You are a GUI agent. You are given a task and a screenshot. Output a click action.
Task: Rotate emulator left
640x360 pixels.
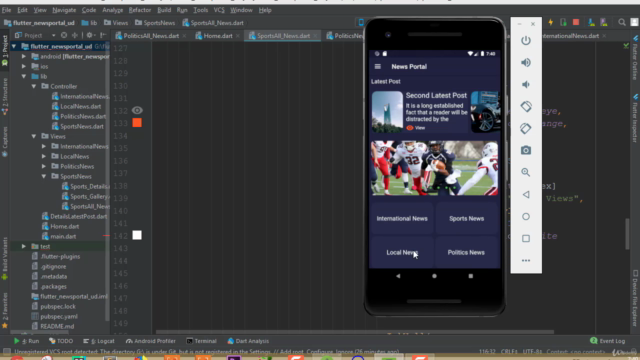[526, 107]
